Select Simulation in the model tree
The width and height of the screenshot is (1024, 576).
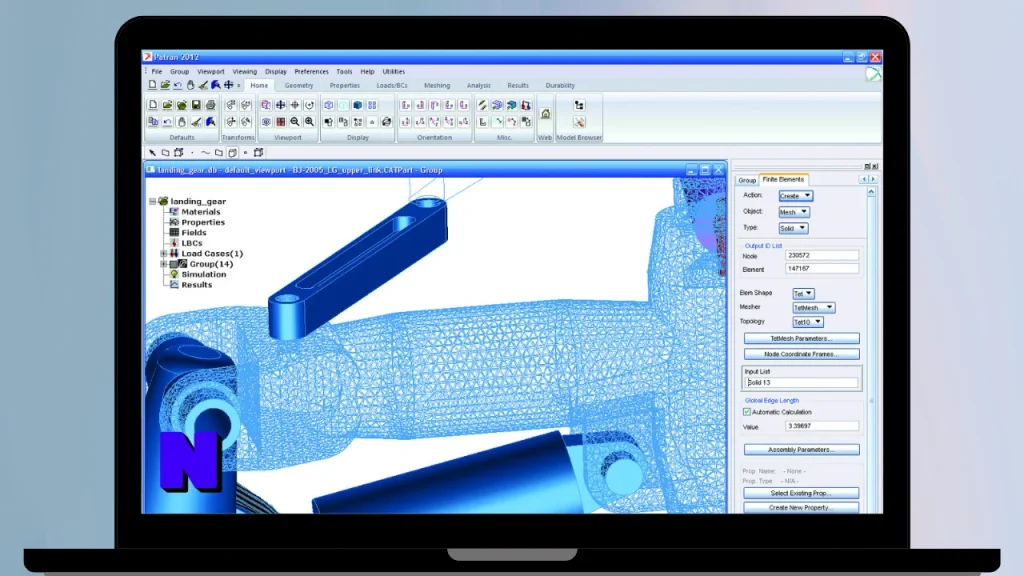click(204, 274)
